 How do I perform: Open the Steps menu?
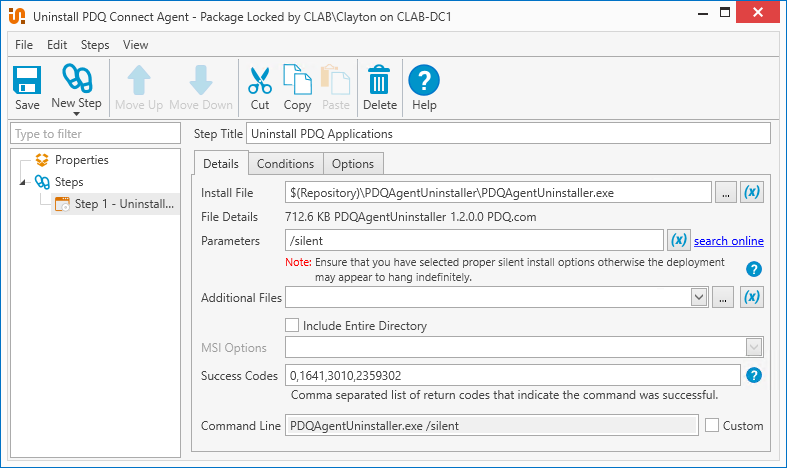click(95, 45)
